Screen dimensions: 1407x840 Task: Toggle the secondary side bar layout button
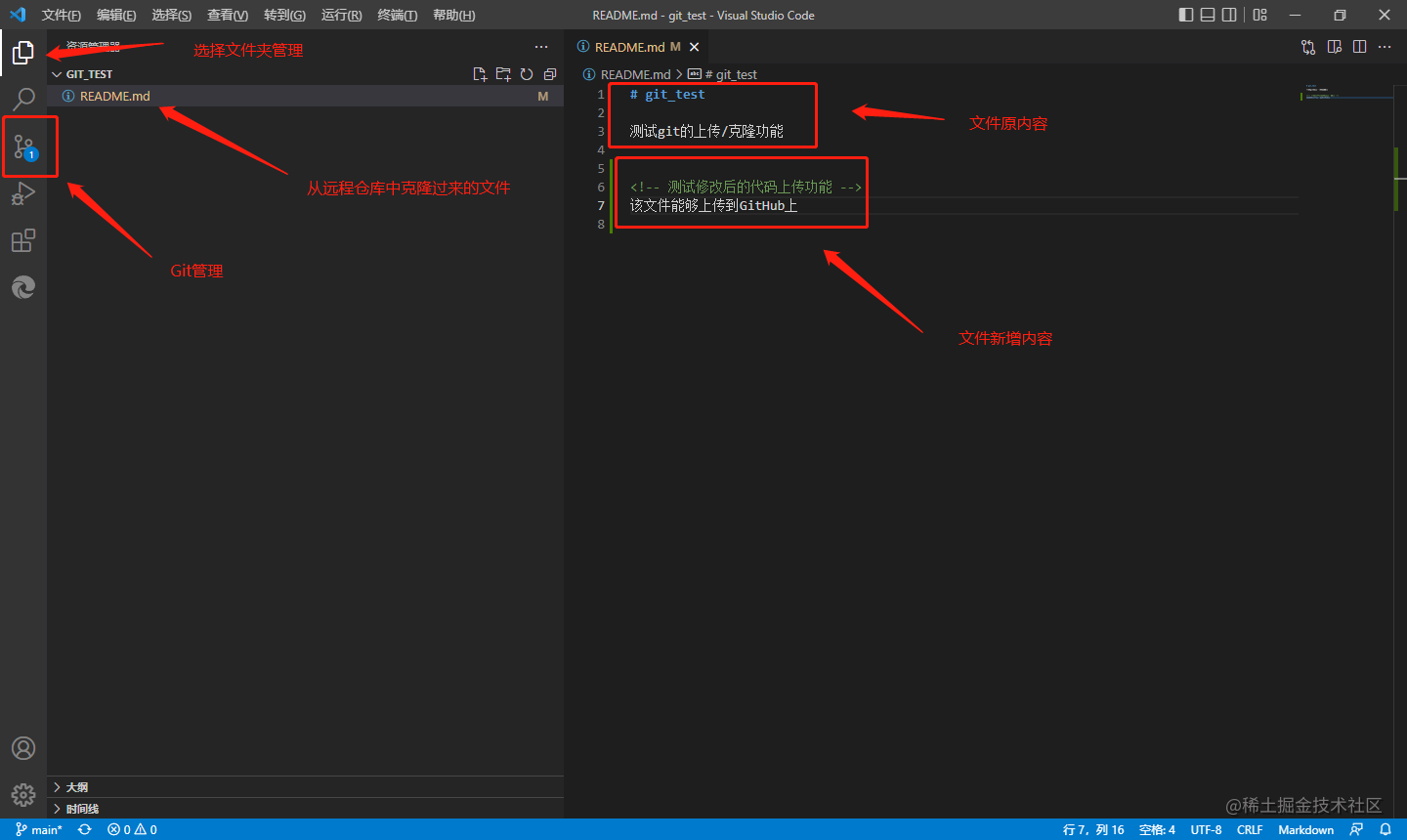1229,15
